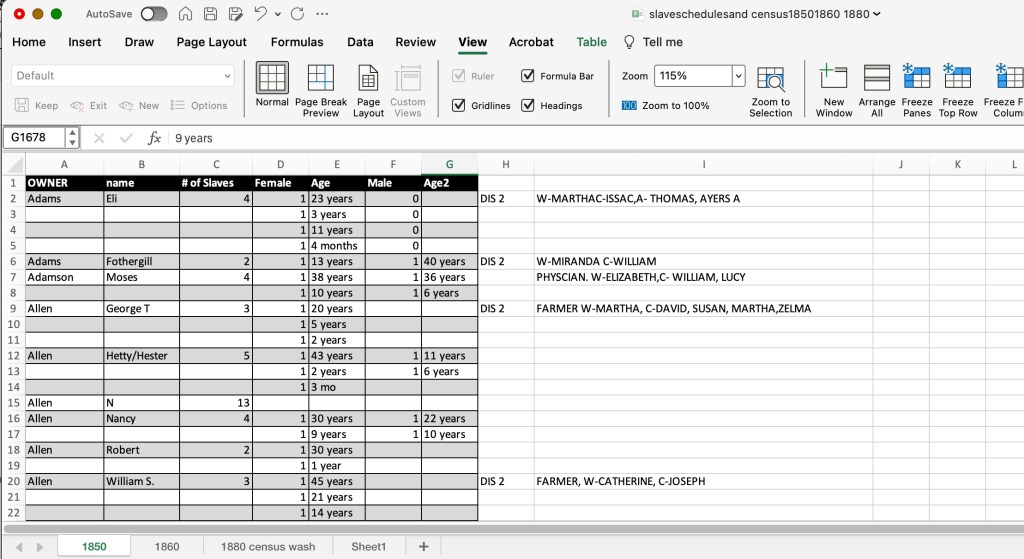Click the Arrange All icon
1024x559 pixels.
point(876,79)
